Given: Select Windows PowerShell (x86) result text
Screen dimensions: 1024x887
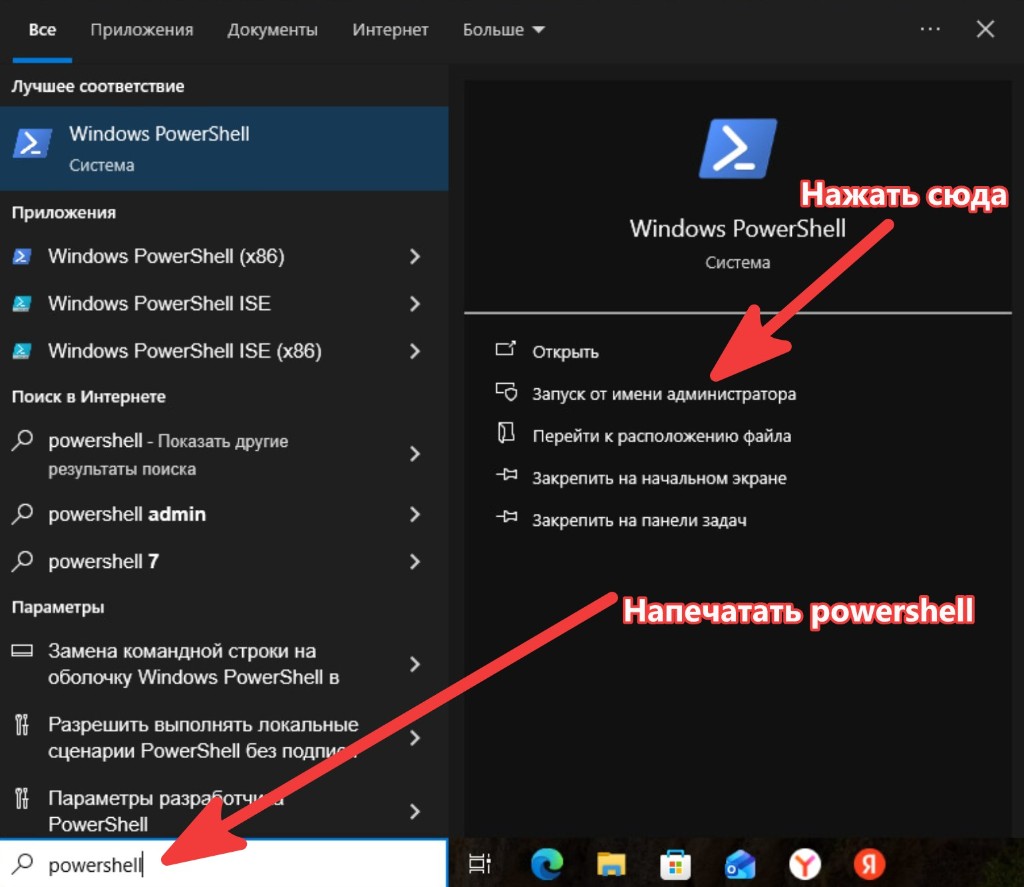Looking at the screenshot, I should (167, 257).
